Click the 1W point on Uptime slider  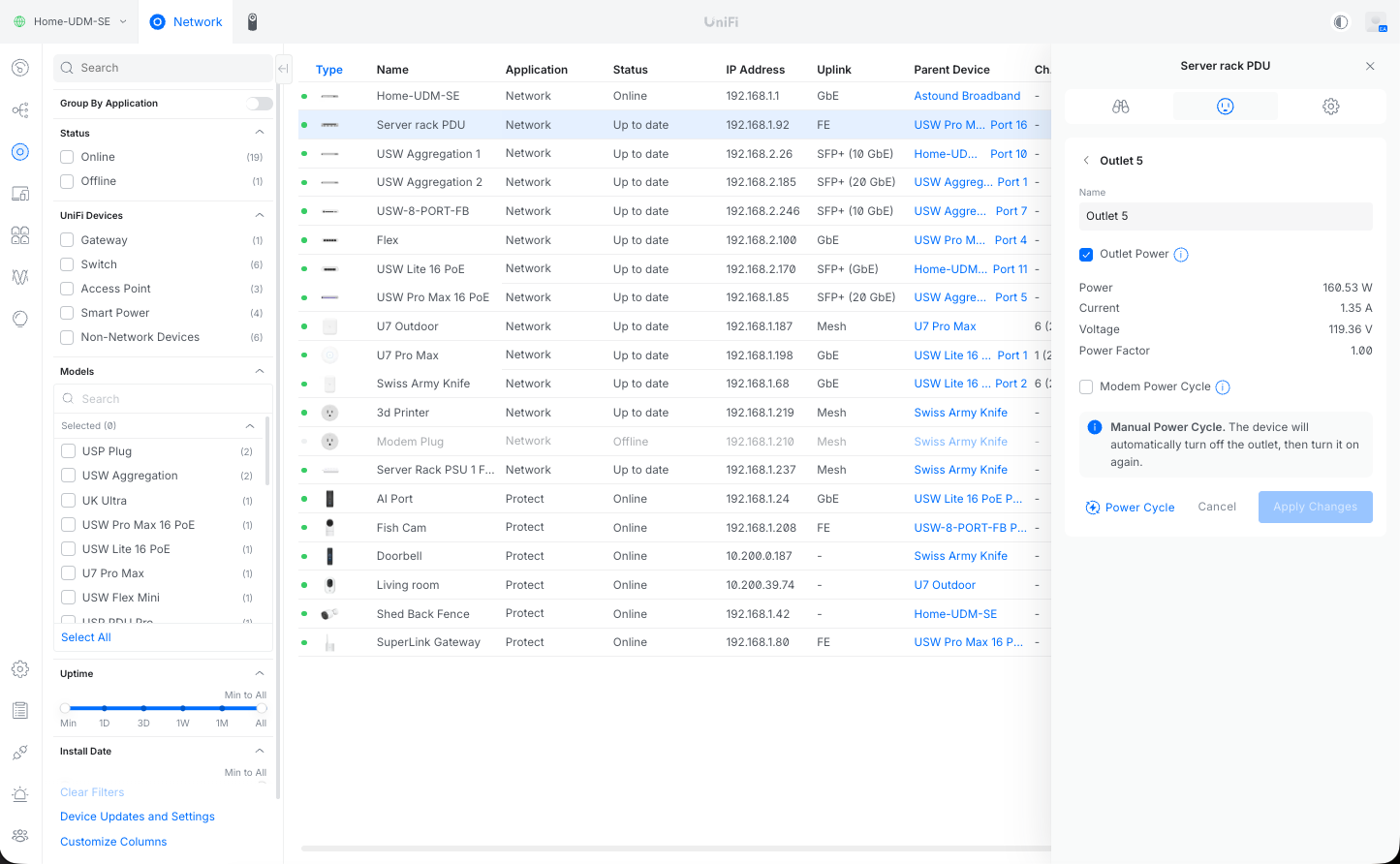[183, 708]
